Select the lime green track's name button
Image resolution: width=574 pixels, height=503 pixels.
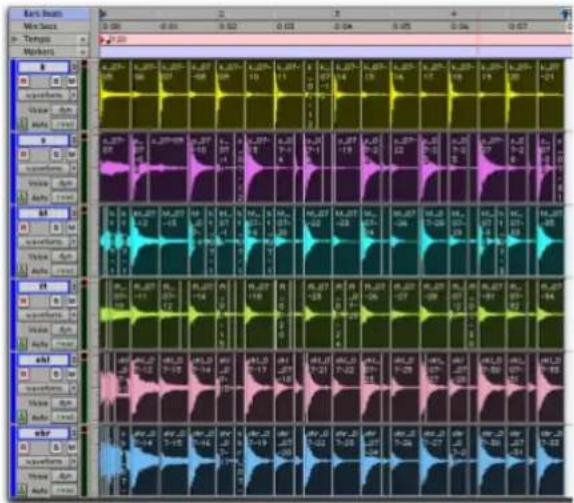coord(44,287)
